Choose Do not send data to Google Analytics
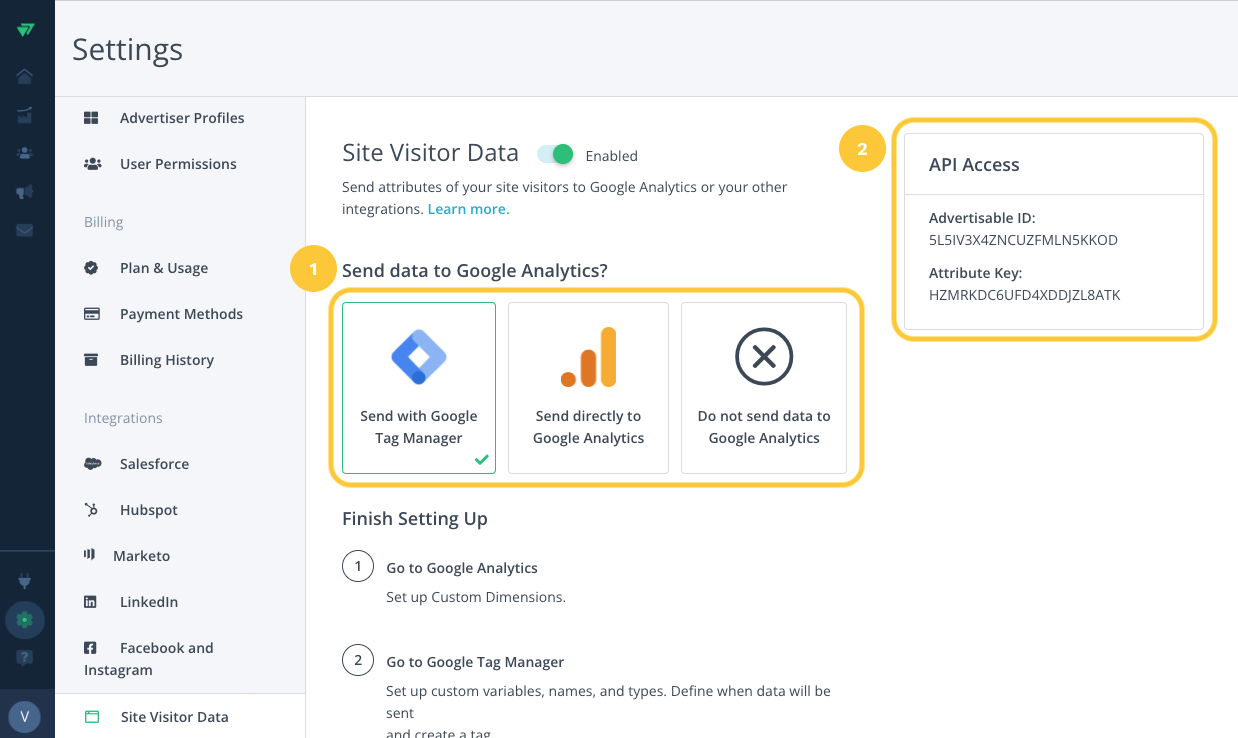This screenshot has height=738, width=1238. (764, 387)
